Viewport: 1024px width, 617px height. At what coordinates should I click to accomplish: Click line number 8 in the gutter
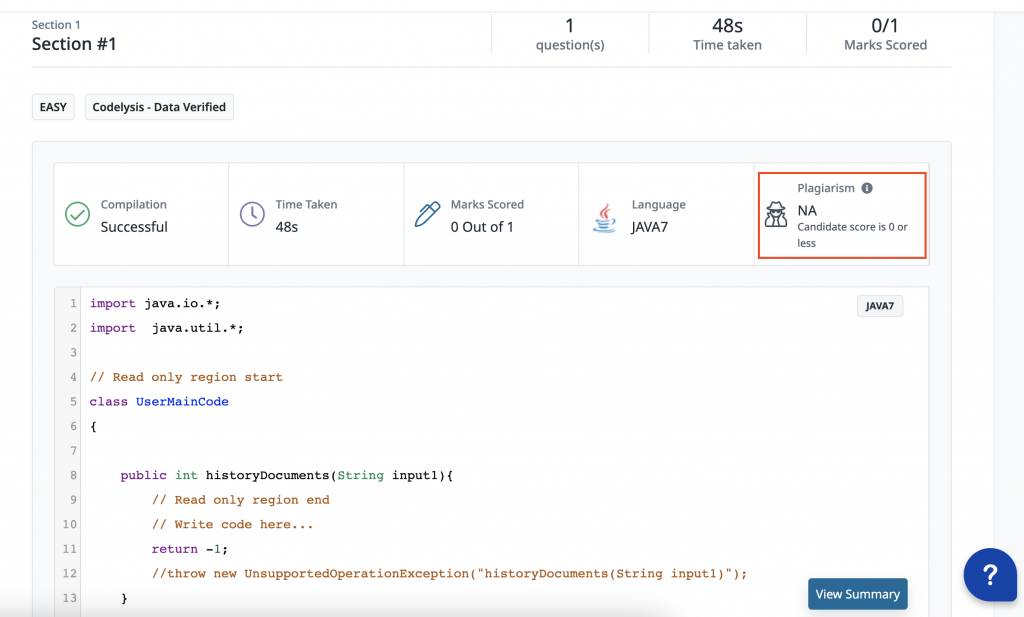(71, 475)
